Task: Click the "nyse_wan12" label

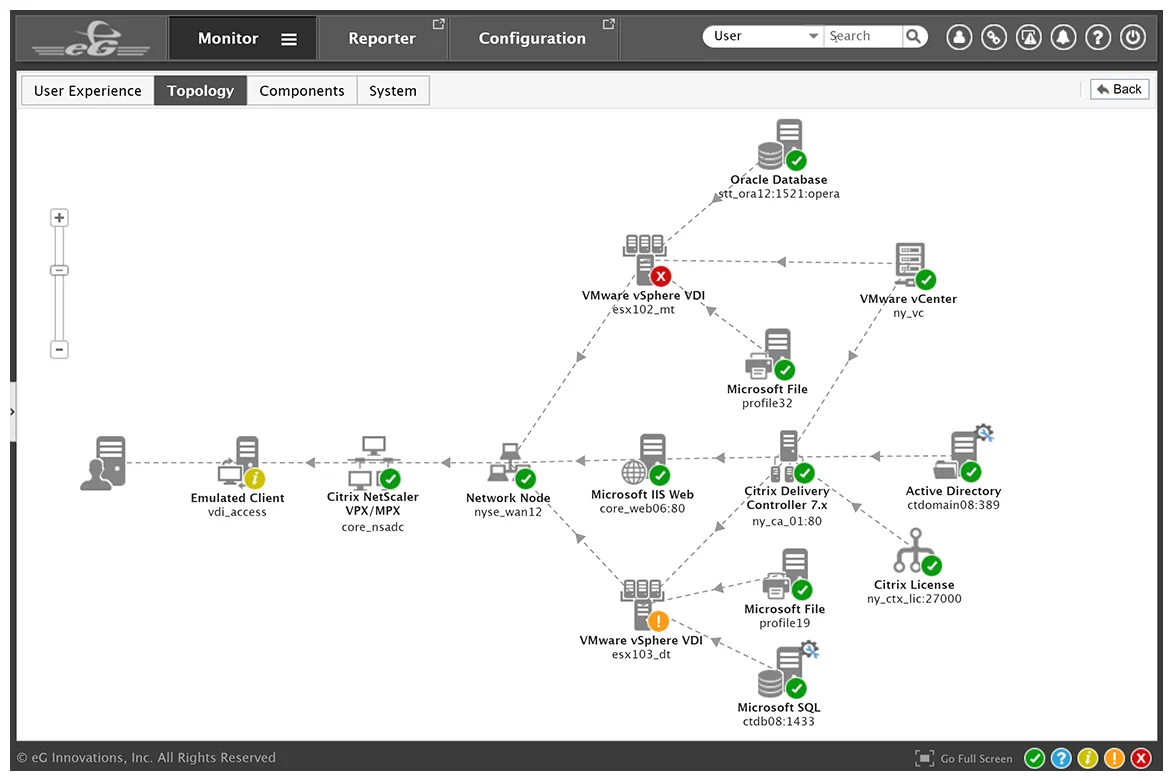Action: (x=508, y=512)
